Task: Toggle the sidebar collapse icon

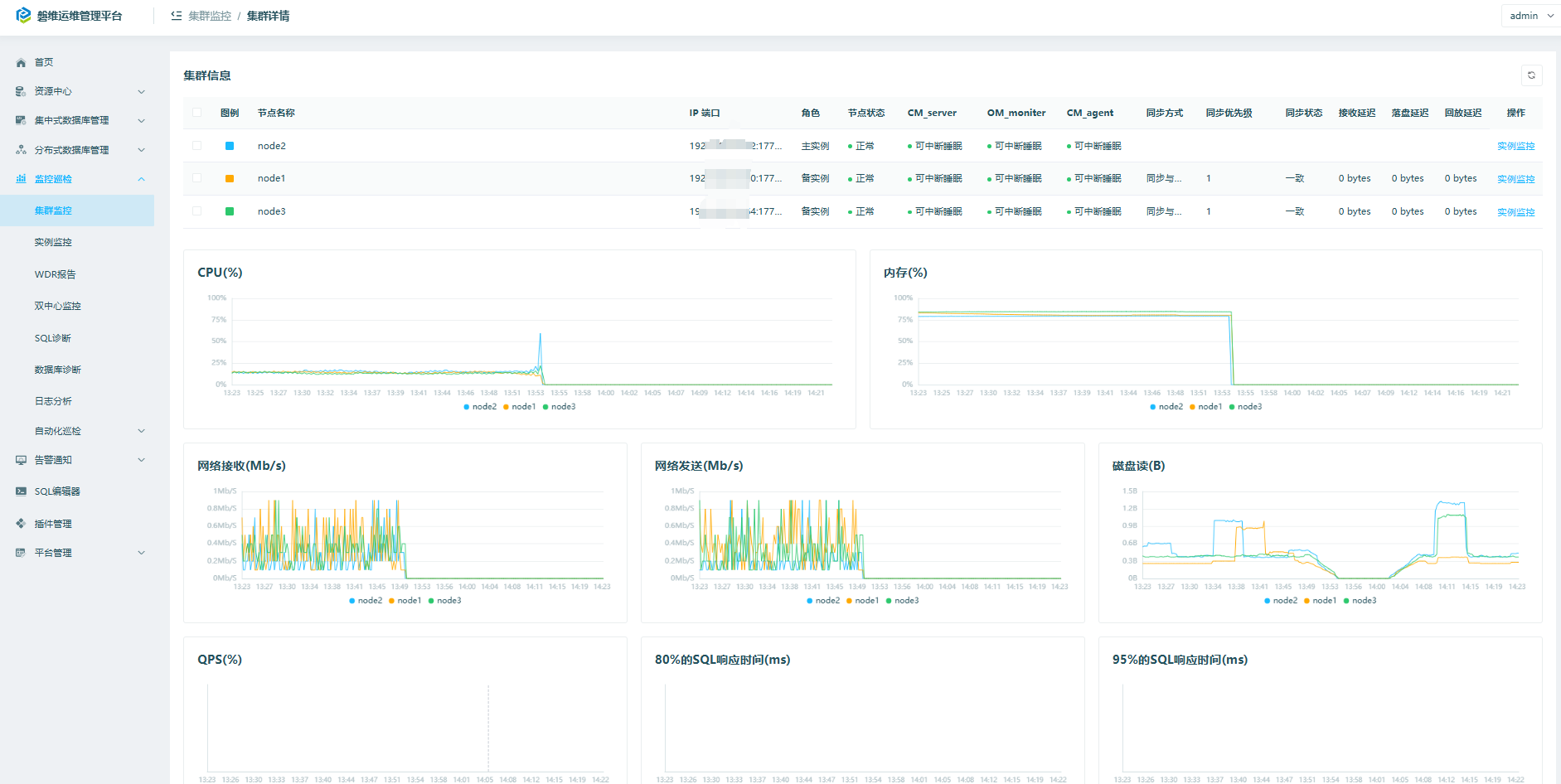Action: click(177, 16)
